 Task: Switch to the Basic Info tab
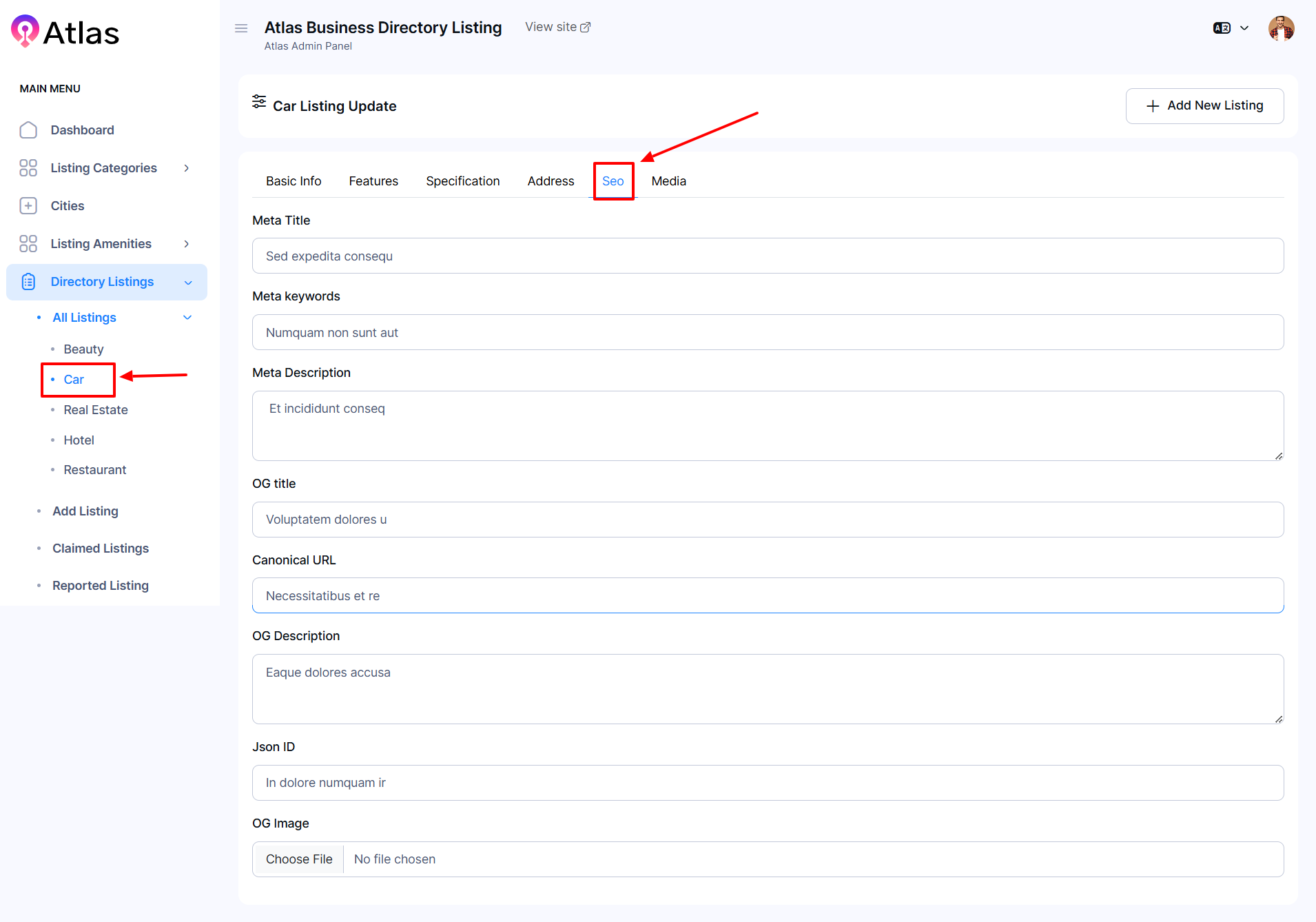coord(294,181)
